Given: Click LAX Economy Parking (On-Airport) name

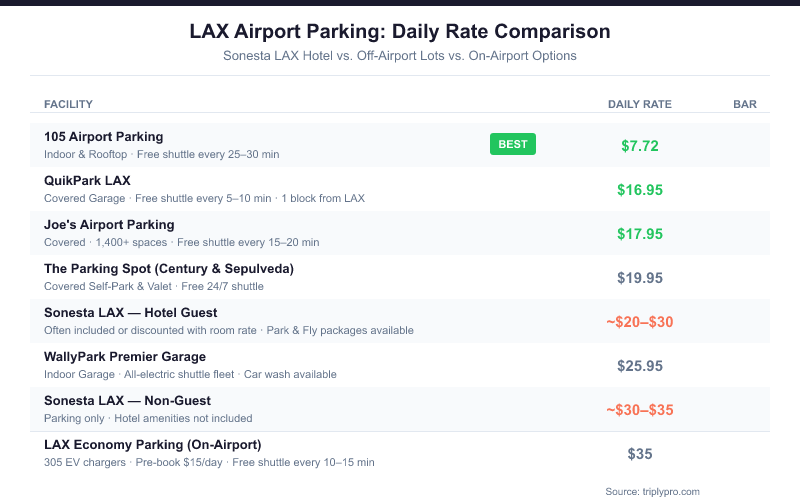Looking at the screenshot, I should click(152, 444).
